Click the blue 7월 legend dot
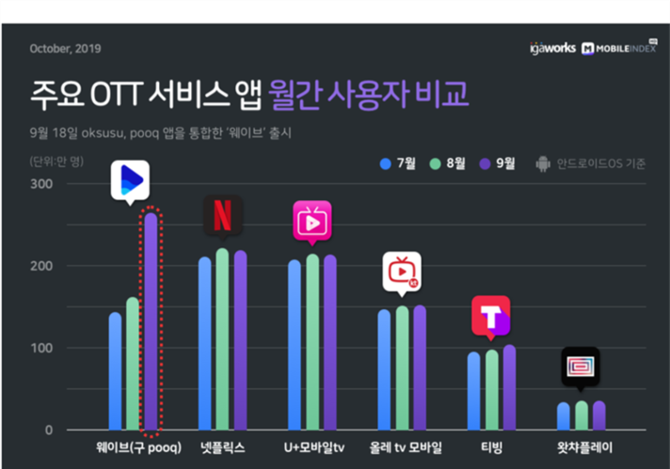The width and height of the screenshot is (670, 469). click(385, 164)
